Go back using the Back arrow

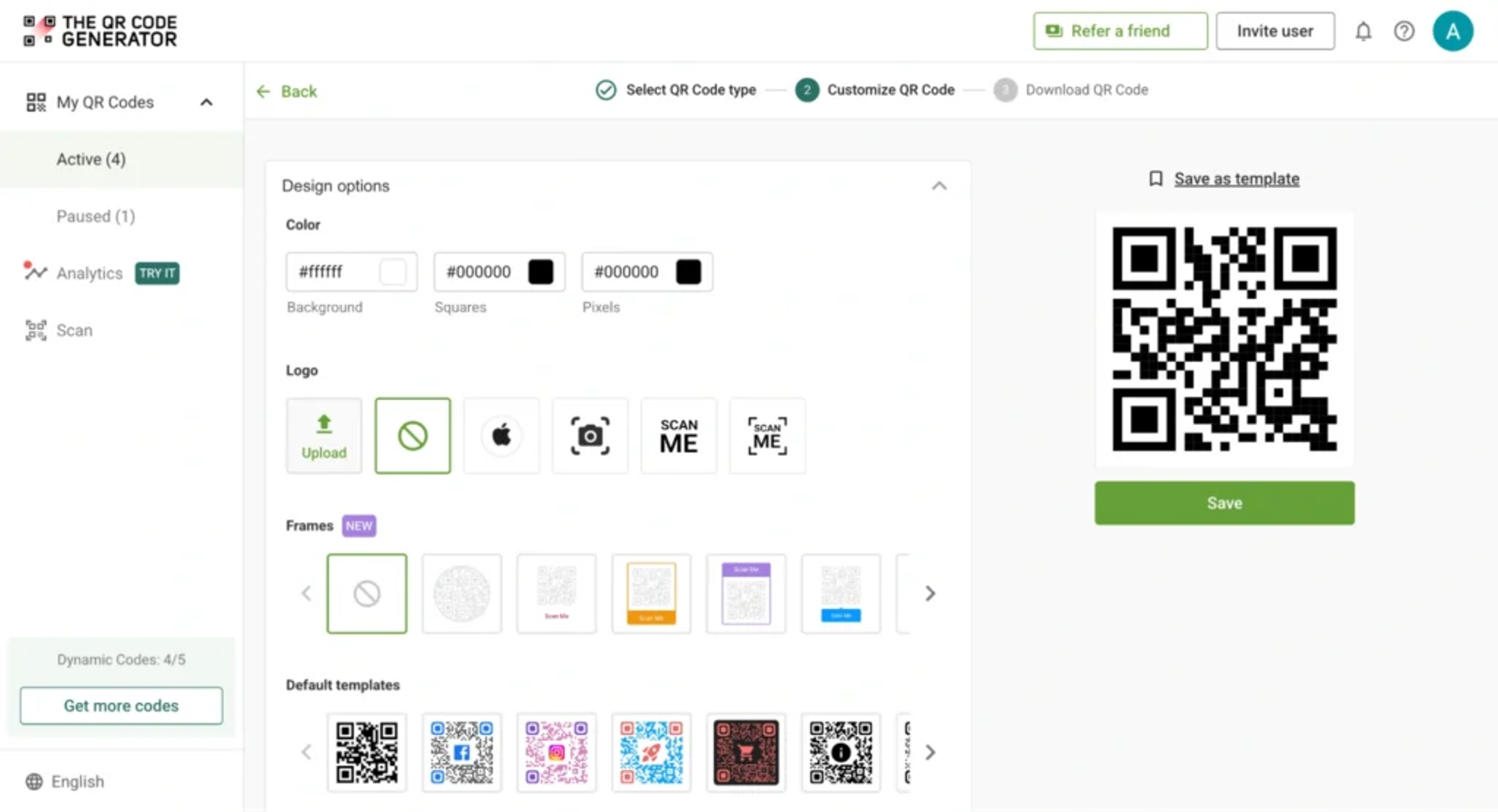286,91
